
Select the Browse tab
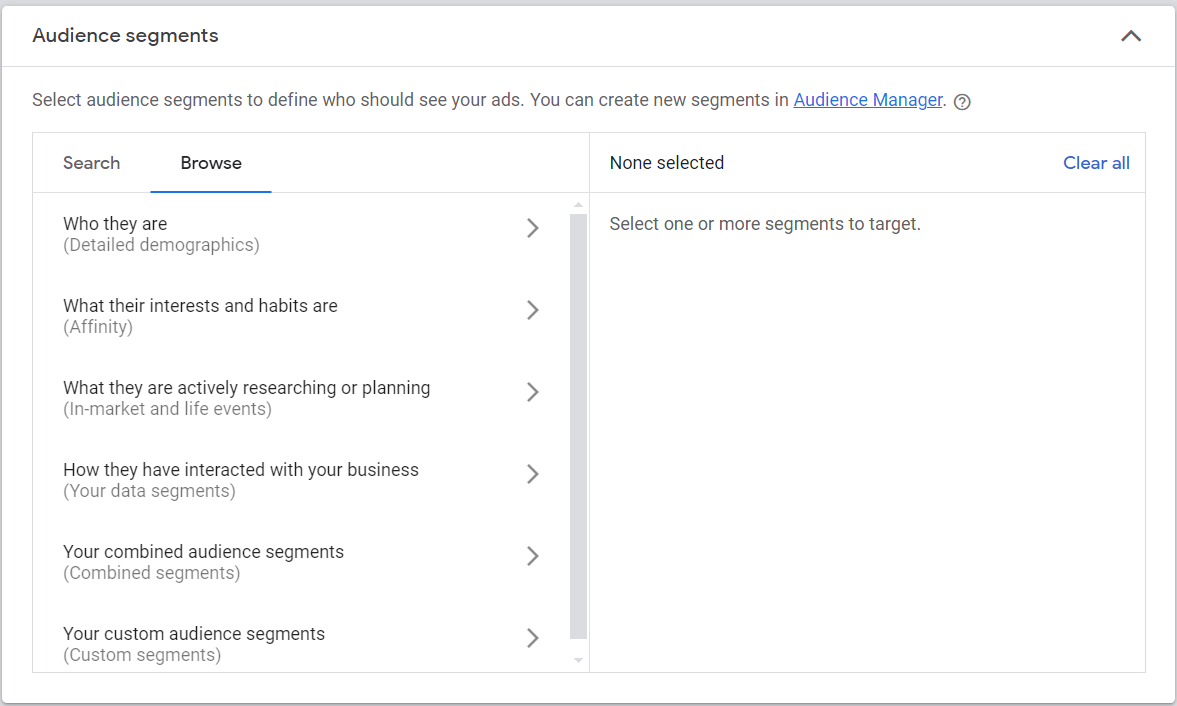(x=210, y=163)
